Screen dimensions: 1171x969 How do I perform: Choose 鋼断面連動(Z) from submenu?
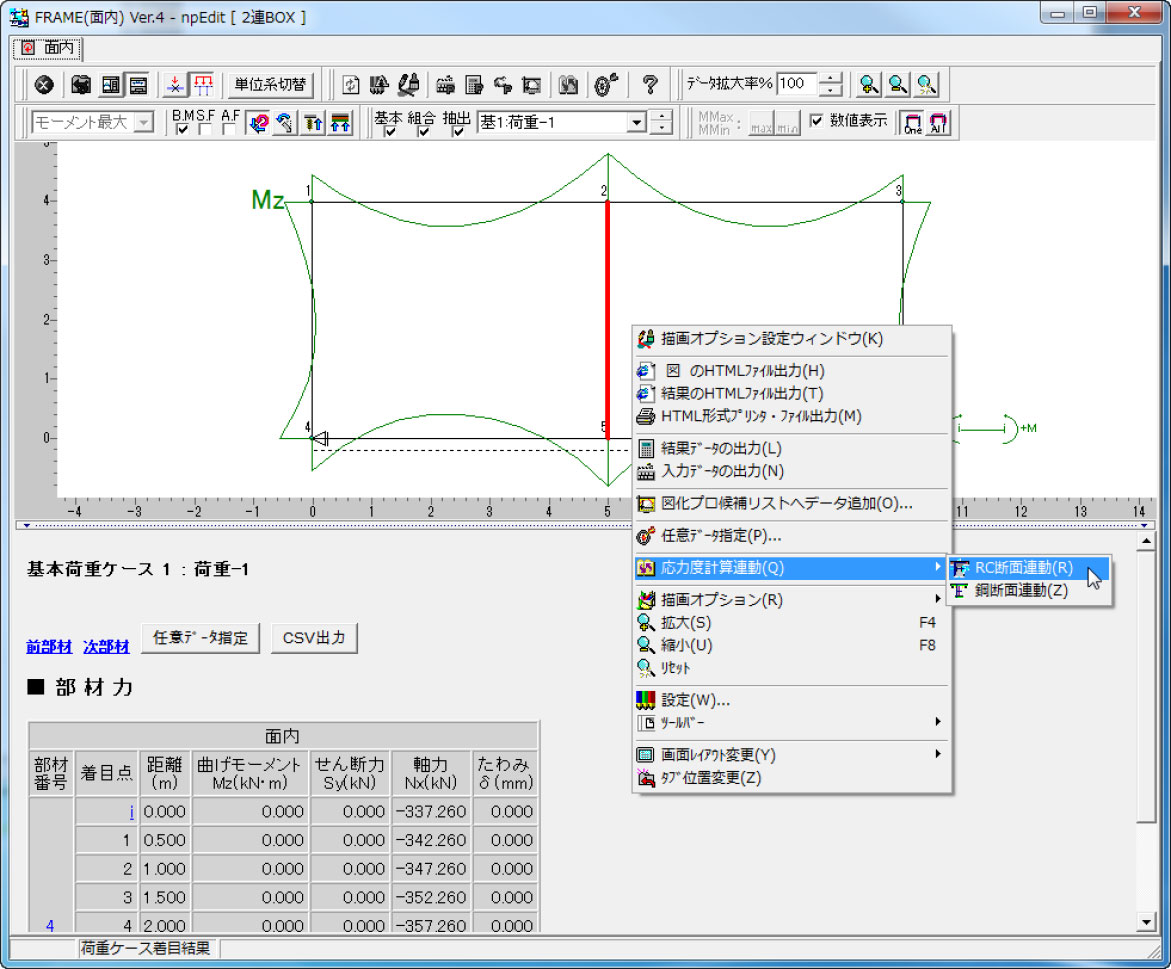(x=1029, y=591)
